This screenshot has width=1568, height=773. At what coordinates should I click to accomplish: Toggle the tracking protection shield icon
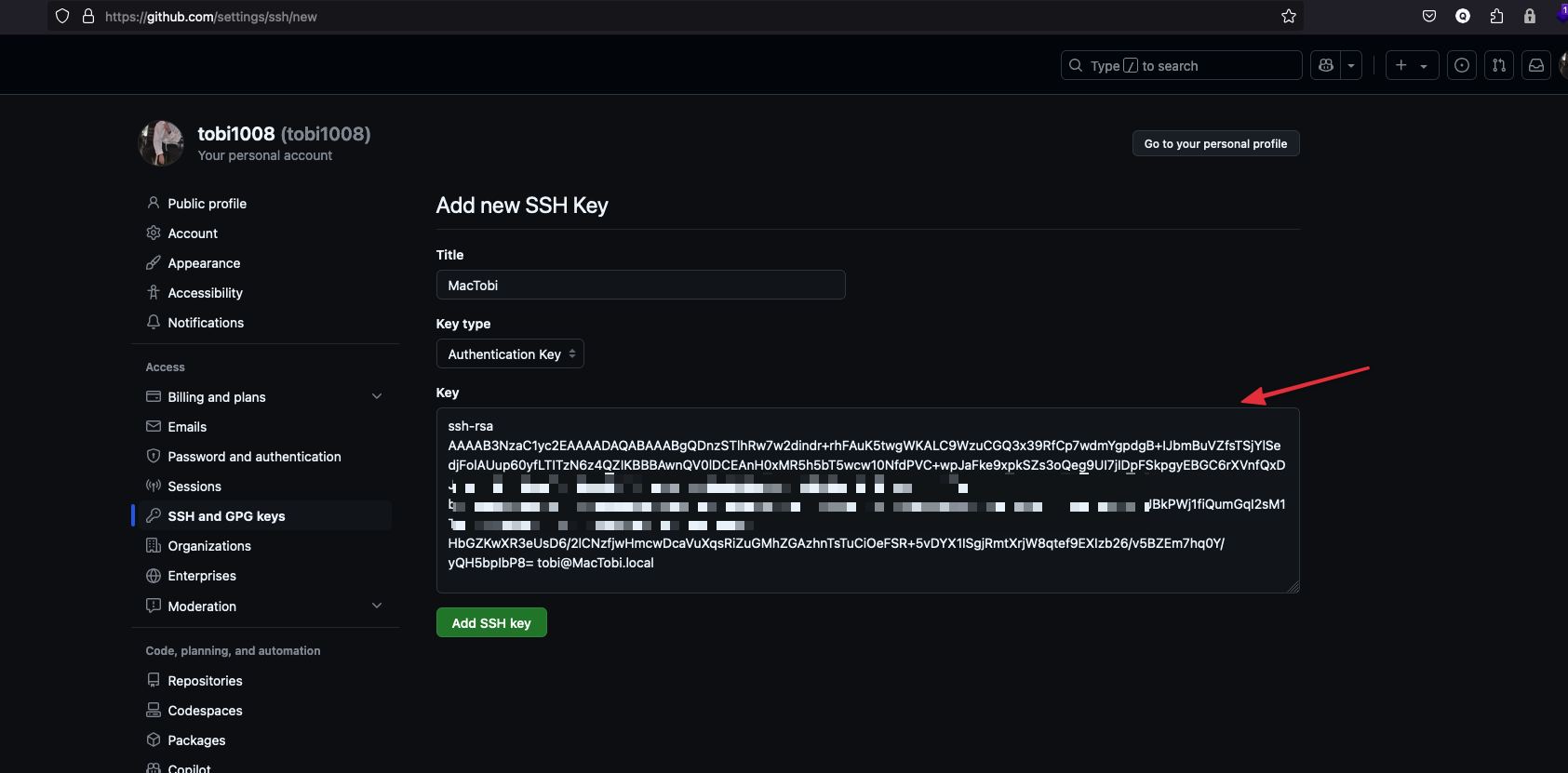61,16
